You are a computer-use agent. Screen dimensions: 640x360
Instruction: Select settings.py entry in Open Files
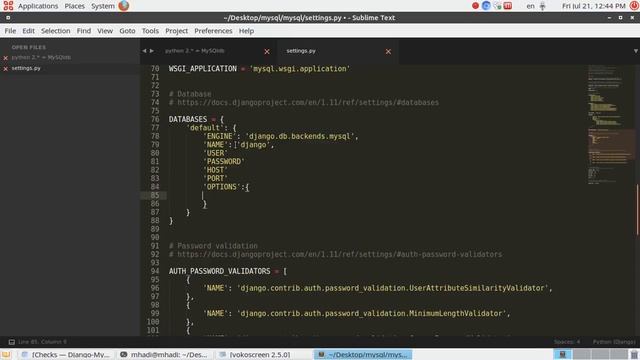click(26, 68)
